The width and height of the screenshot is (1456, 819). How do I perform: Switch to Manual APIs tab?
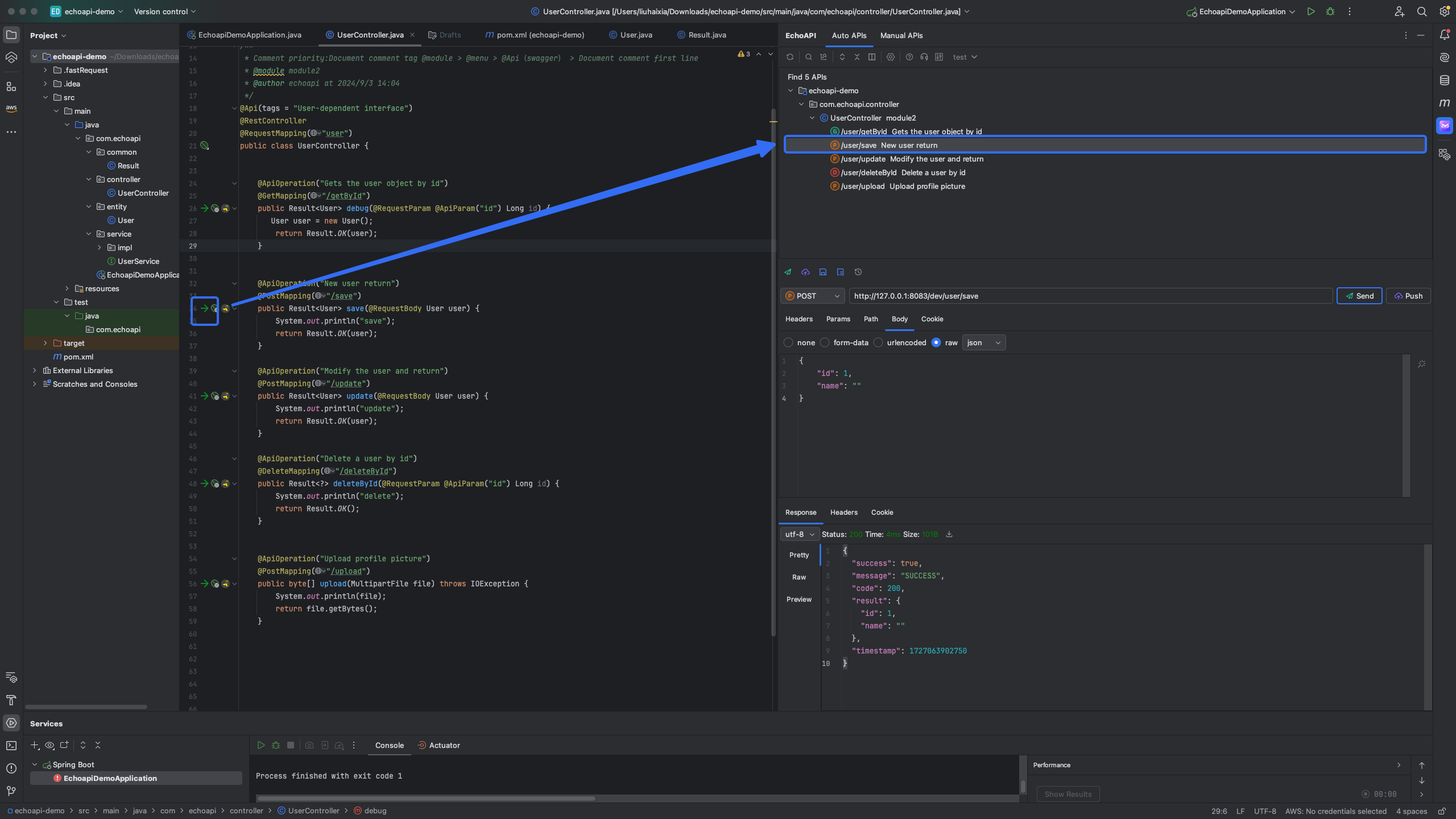pos(901,35)
